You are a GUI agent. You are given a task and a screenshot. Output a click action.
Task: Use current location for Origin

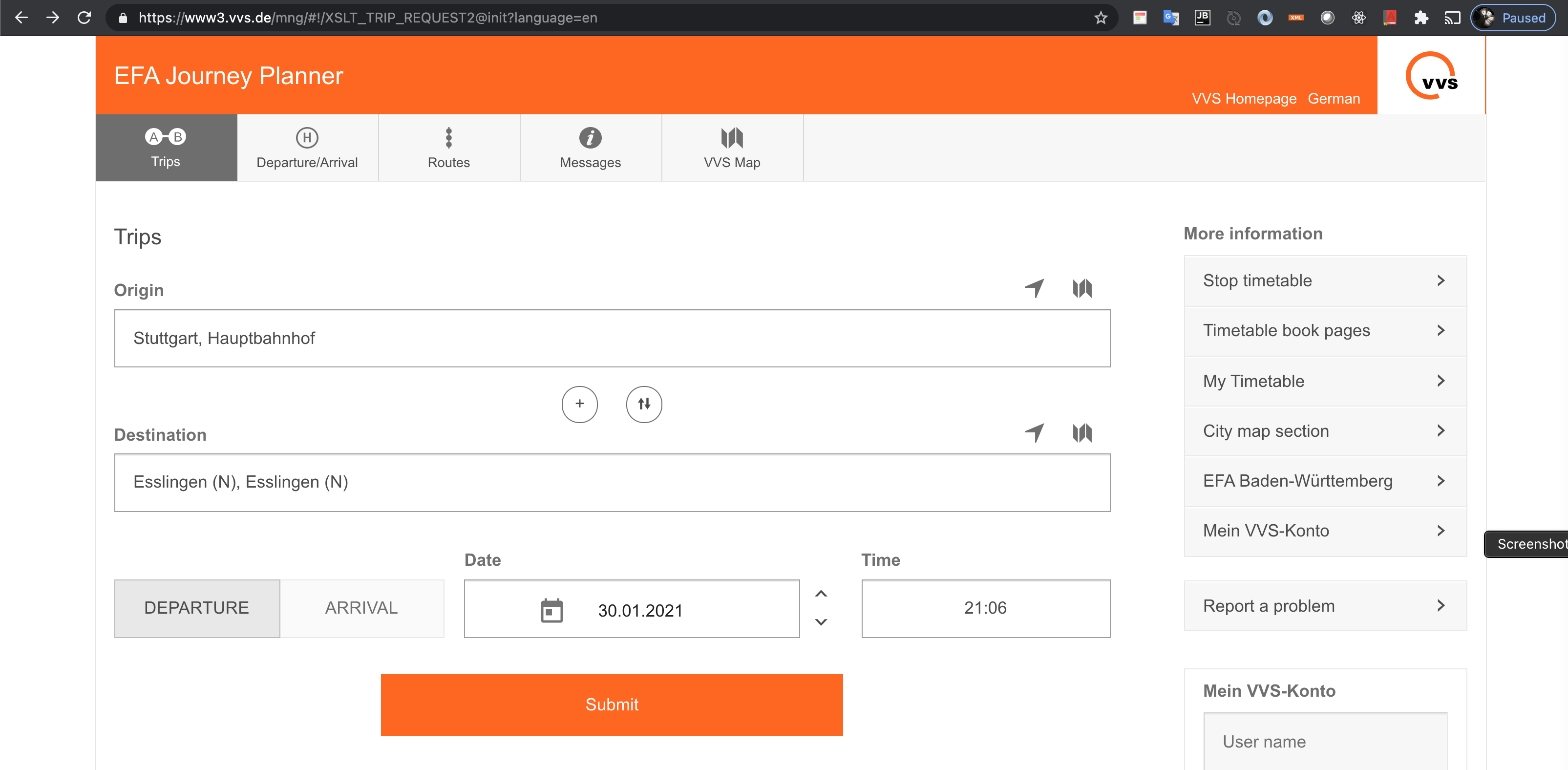click(x=1034, y=288)
